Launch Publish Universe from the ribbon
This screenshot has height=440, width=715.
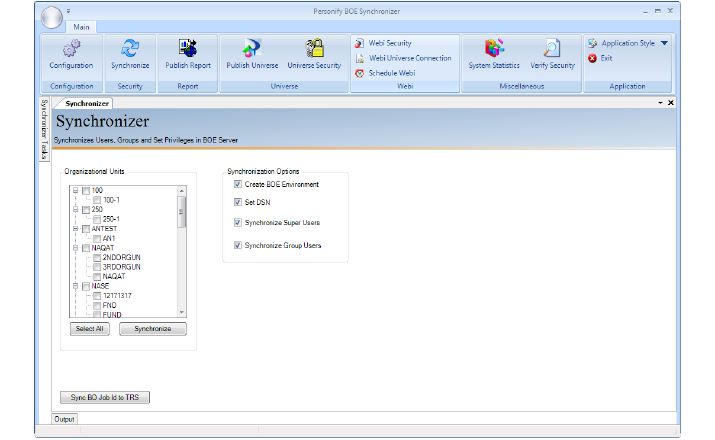251,49
